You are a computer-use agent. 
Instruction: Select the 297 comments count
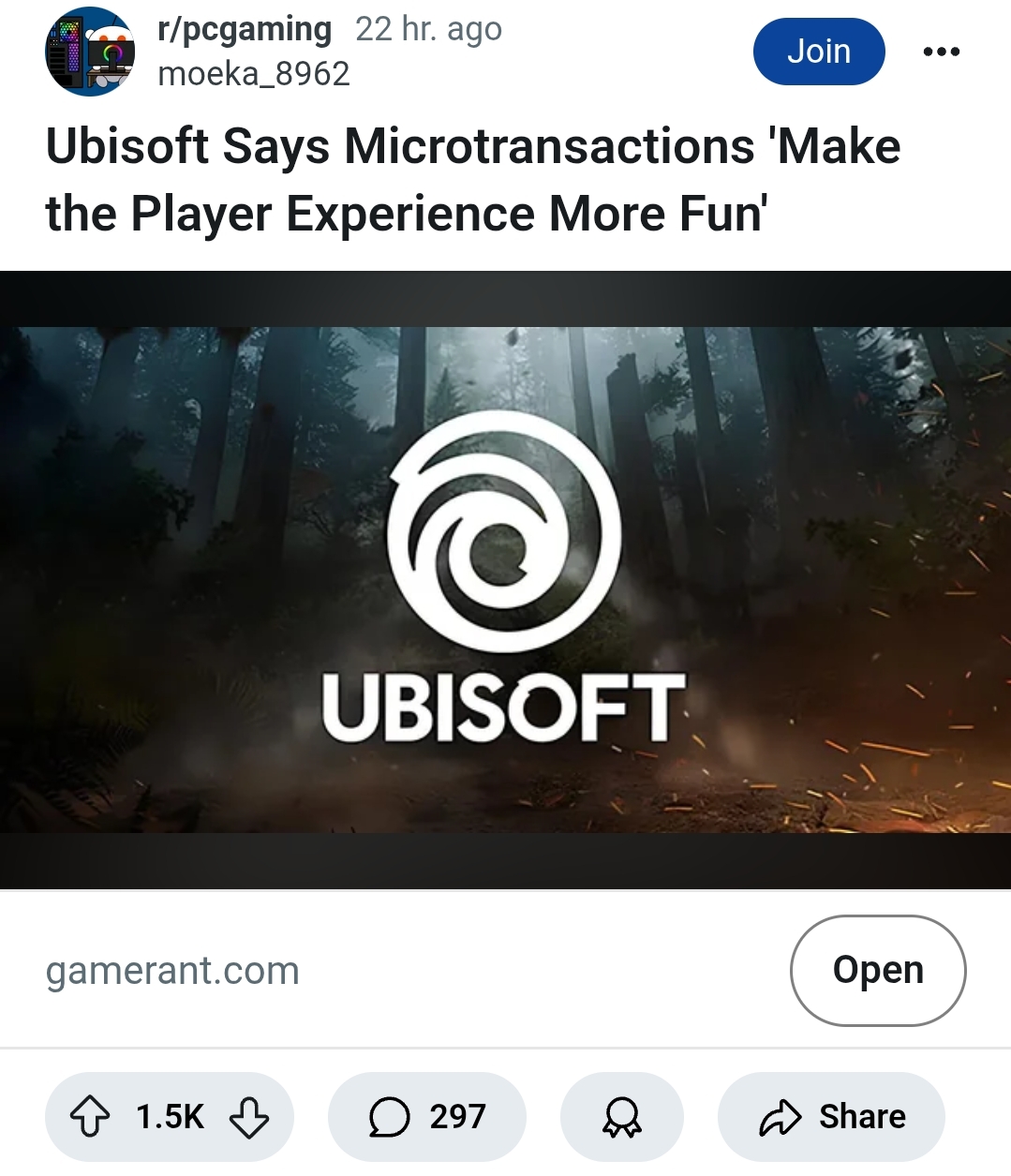pos(457,1117)
